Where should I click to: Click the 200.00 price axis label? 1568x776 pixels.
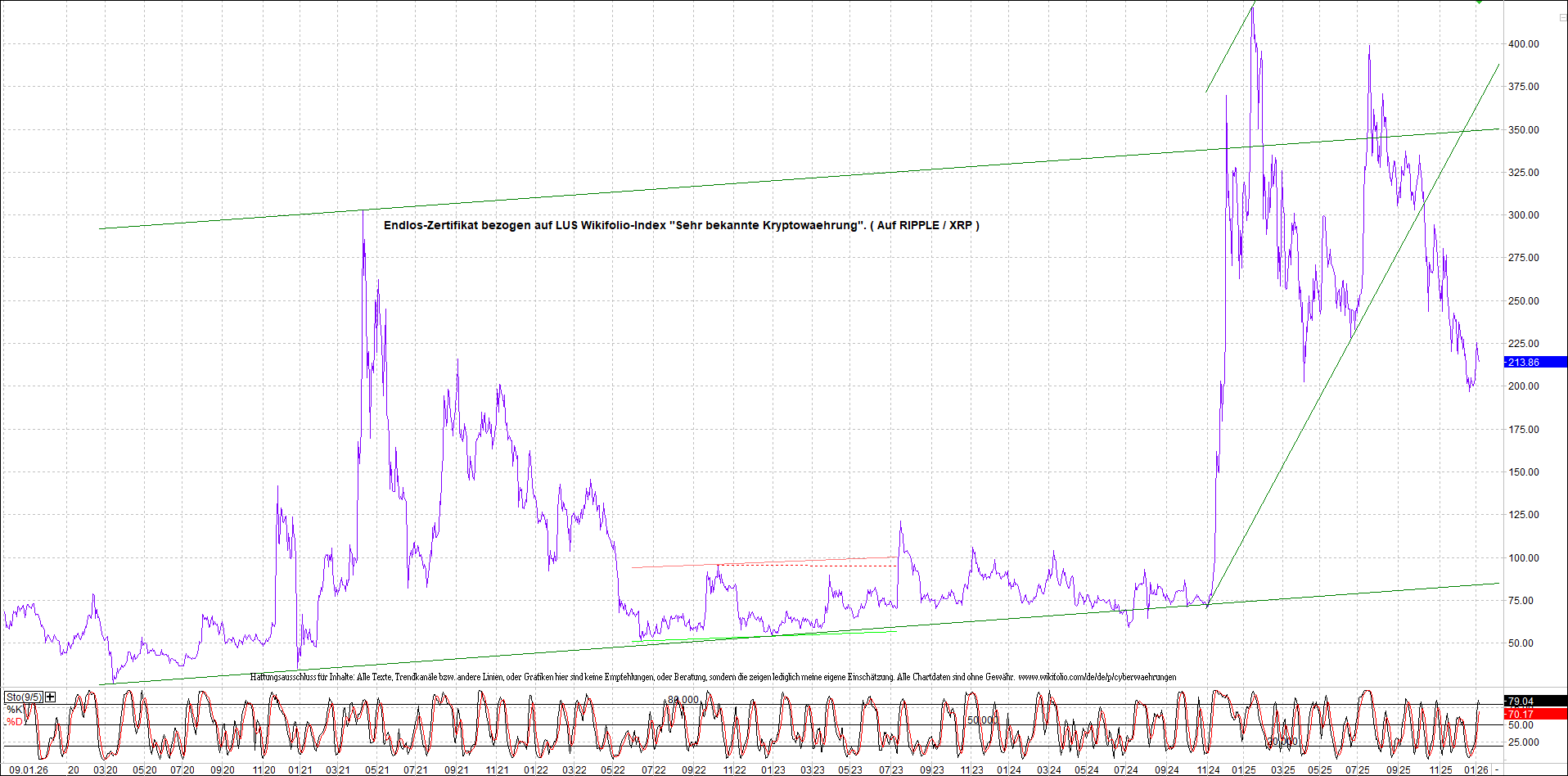click(1523, 386)
